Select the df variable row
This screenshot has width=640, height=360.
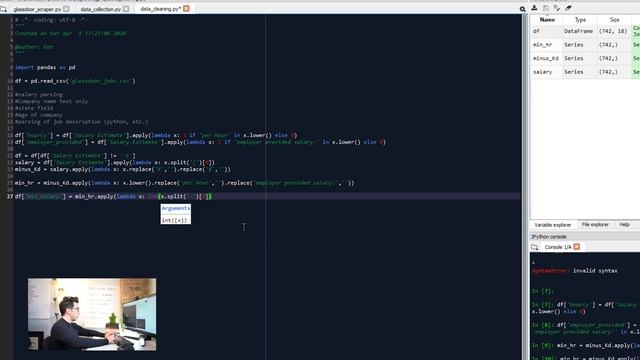click(585, 31)
